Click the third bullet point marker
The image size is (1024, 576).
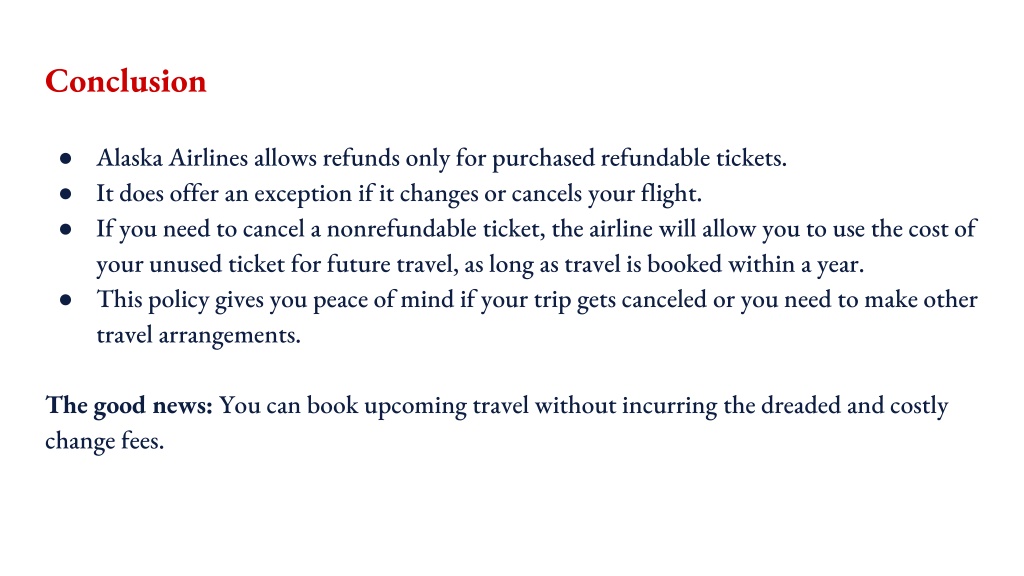tap(65, 229)
